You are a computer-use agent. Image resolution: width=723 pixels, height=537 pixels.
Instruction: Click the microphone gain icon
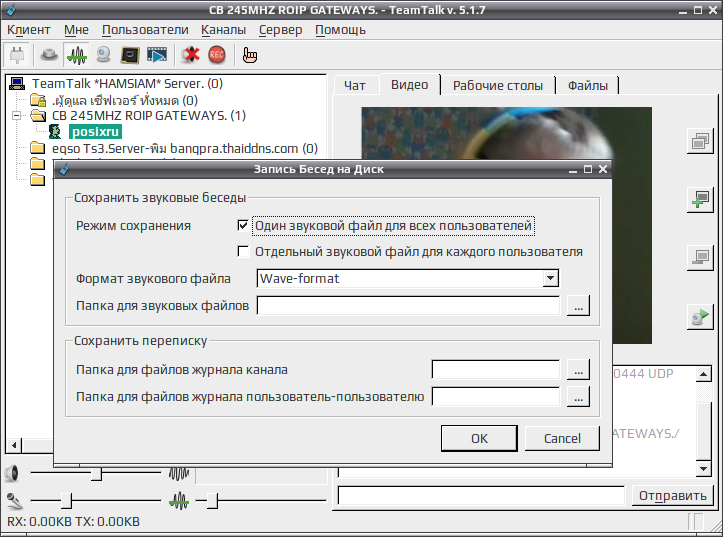(x=14, y=501)
